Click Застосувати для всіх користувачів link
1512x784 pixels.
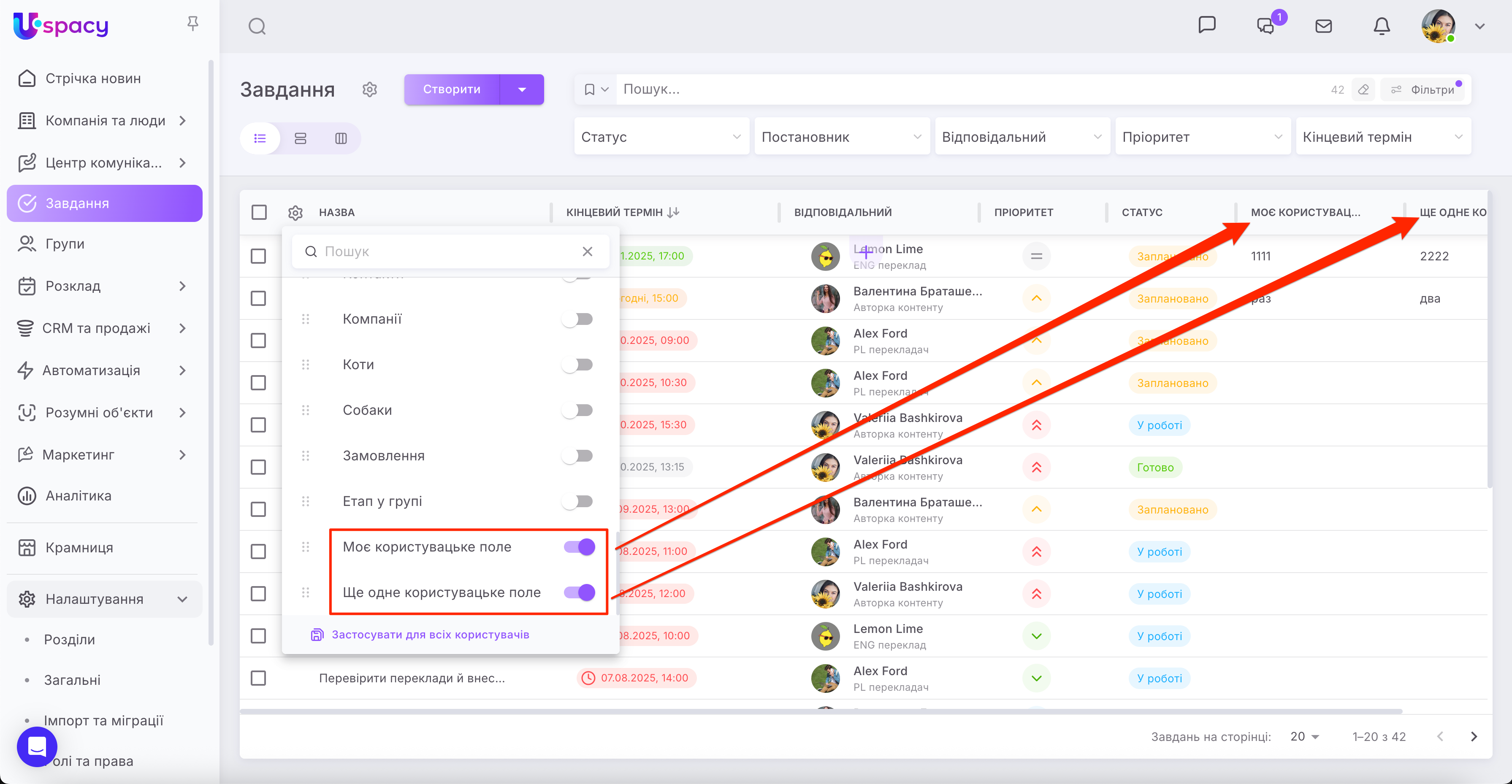coord(430,634)
